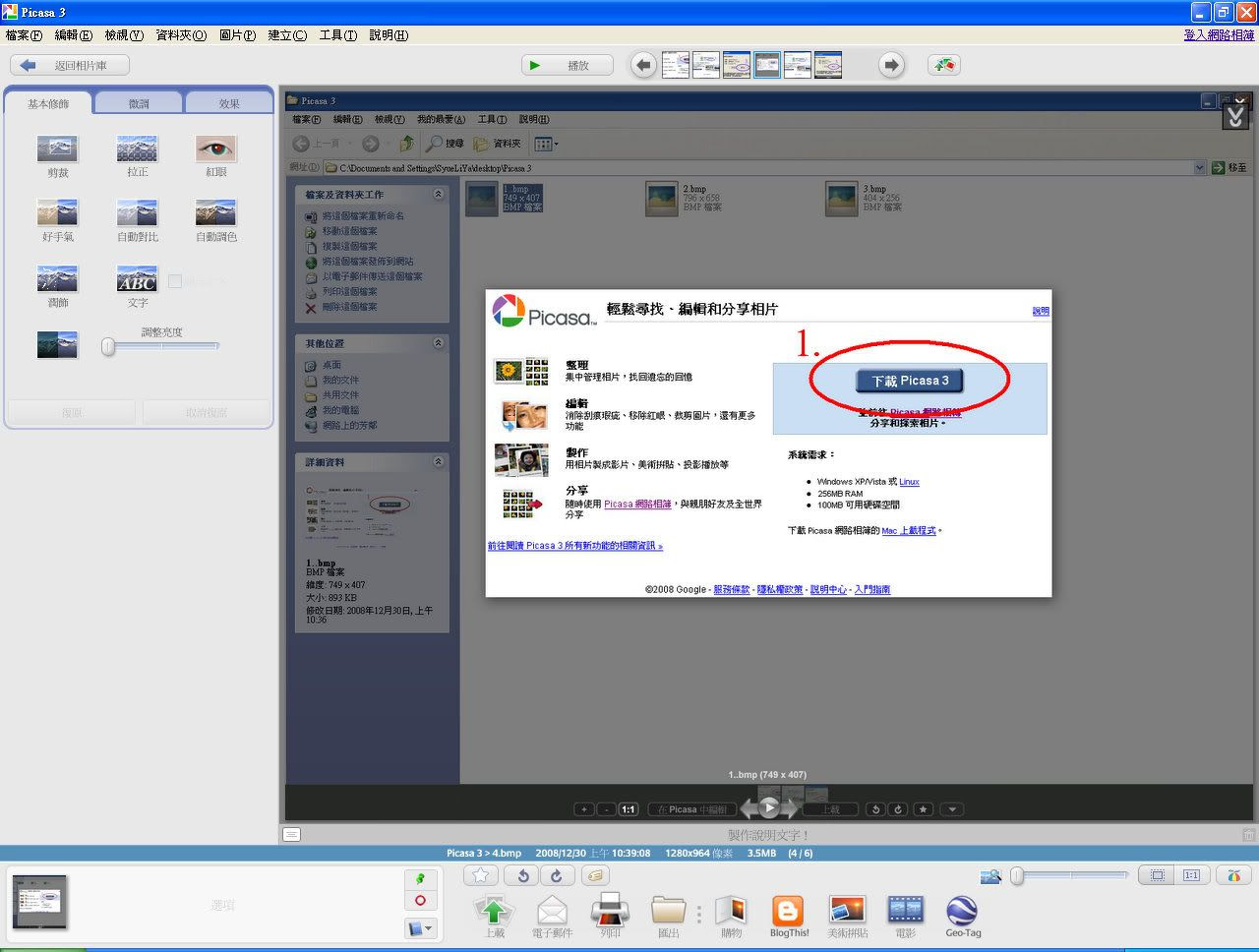
Task: Click 登入網路相簿 sign-in link
Action: click(x=1219, y=35)
